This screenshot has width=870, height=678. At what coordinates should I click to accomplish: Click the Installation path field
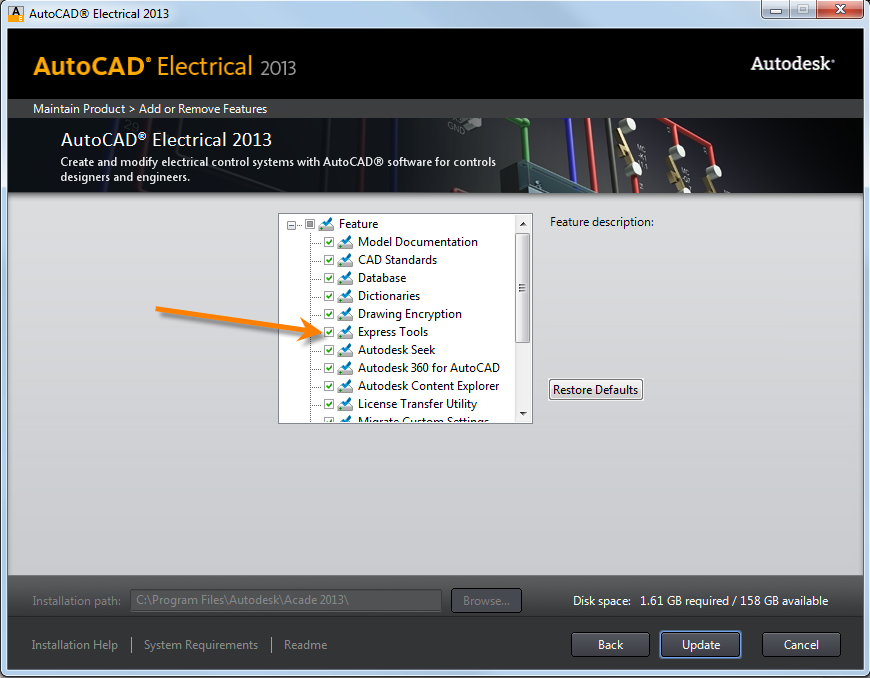(x=286, y=600)
